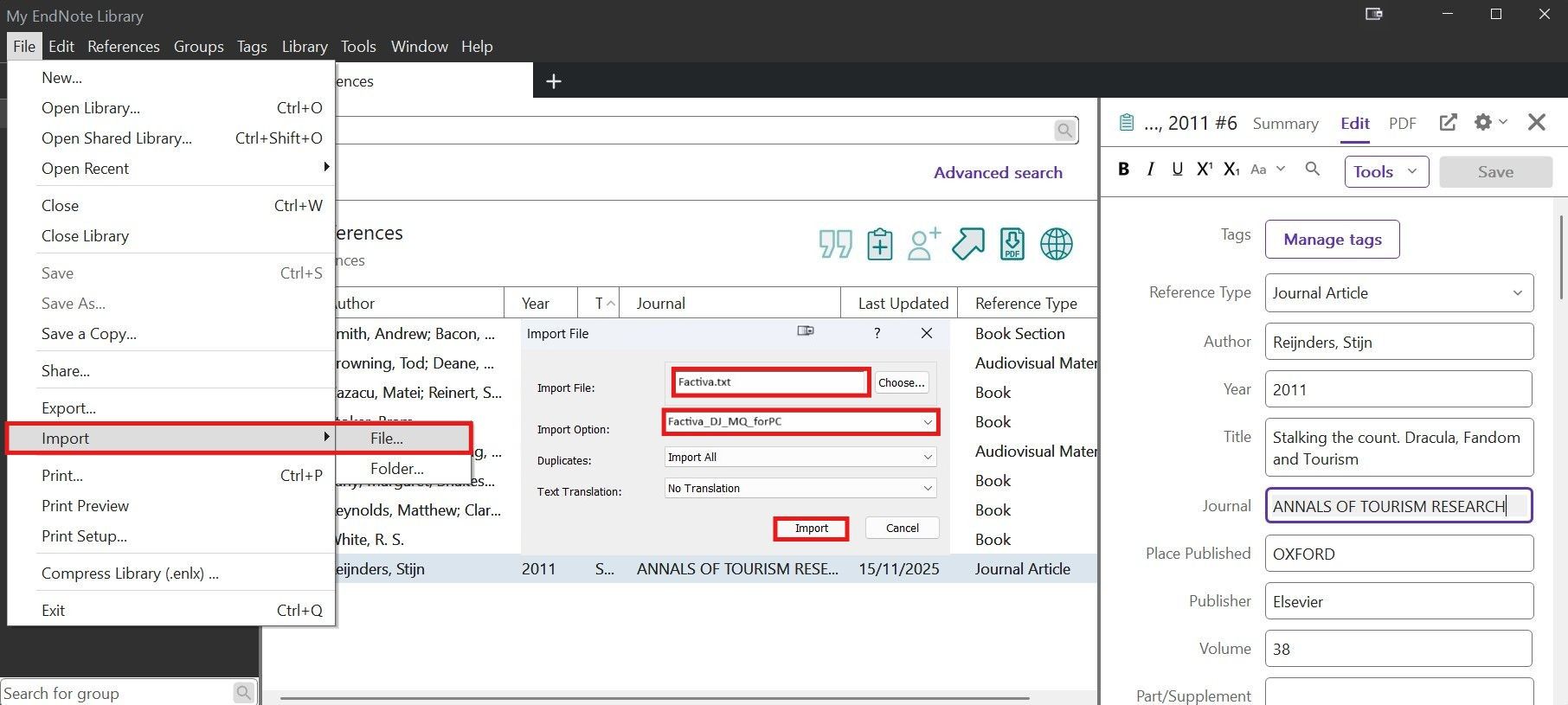Open the Import Option dropdown
1568x705 pixels.
click(x=800, y=422)
